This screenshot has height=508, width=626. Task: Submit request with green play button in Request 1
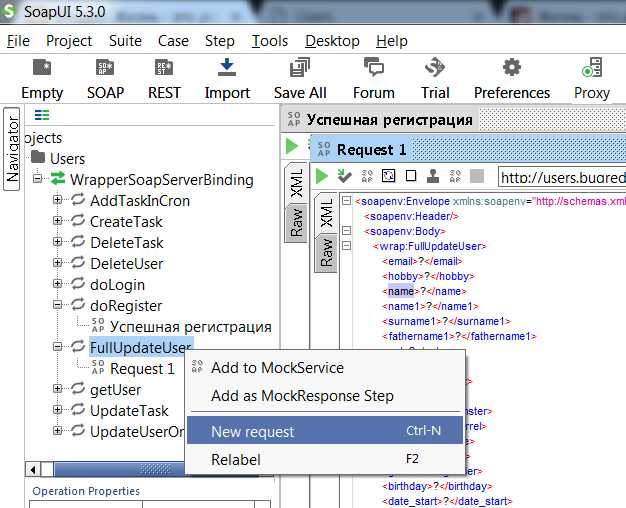[322, 176]
